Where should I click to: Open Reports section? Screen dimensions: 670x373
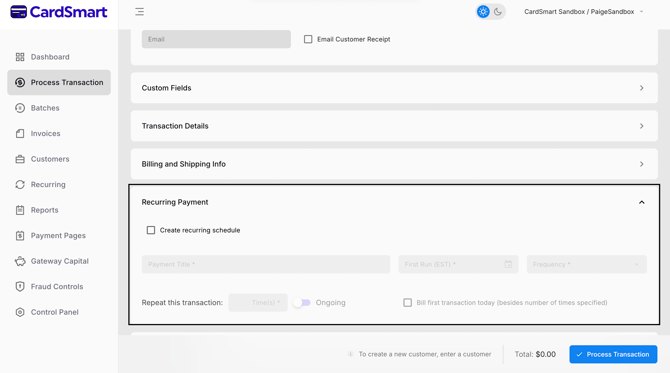[x=44, y=210]
